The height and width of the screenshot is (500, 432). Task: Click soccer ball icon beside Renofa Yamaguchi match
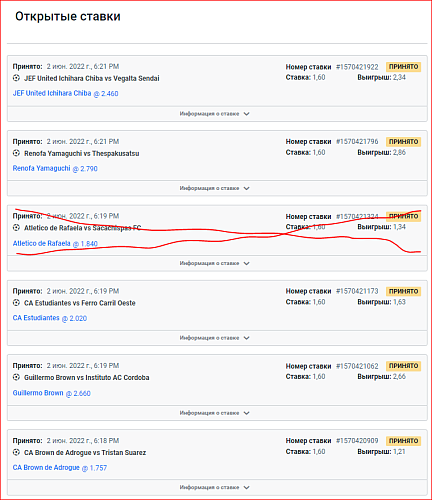pos(16,153)
